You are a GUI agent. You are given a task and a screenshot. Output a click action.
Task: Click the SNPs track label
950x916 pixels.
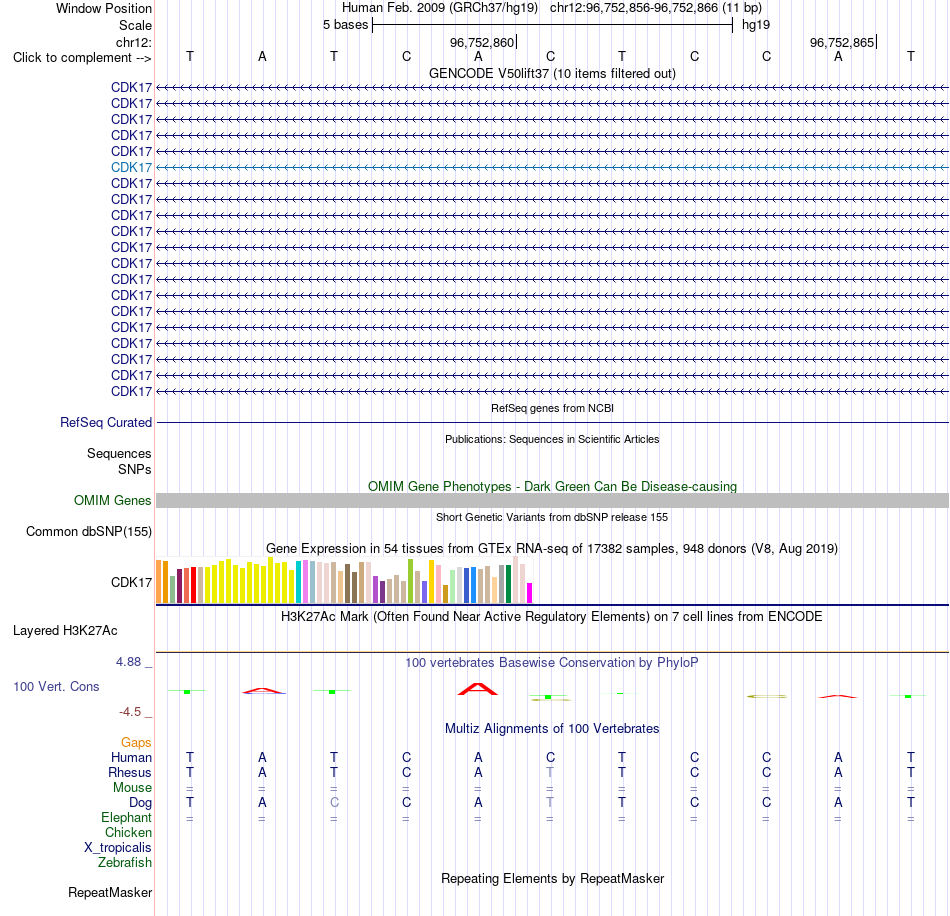(135, 469)
